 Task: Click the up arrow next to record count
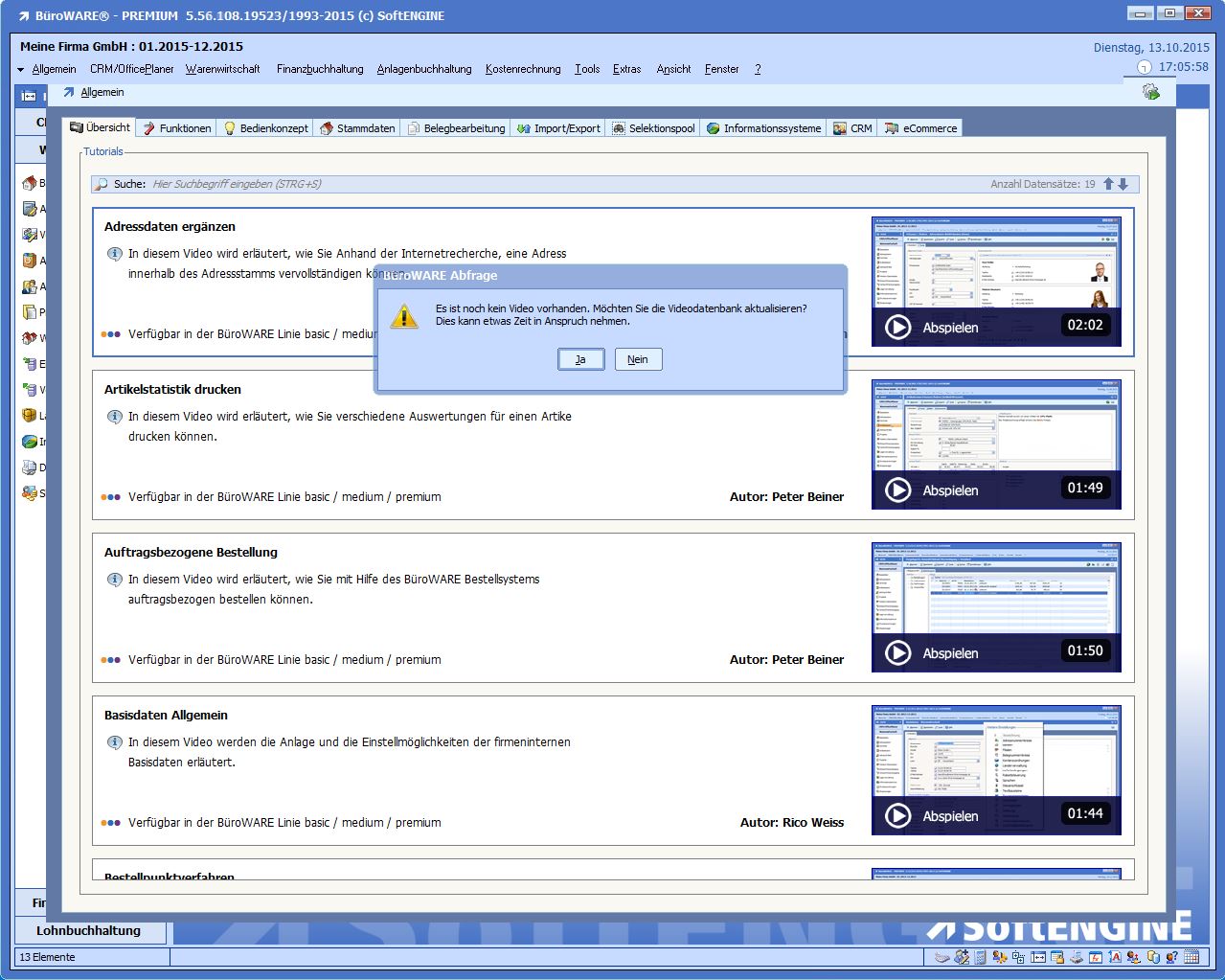click(x=1108, y=184)
